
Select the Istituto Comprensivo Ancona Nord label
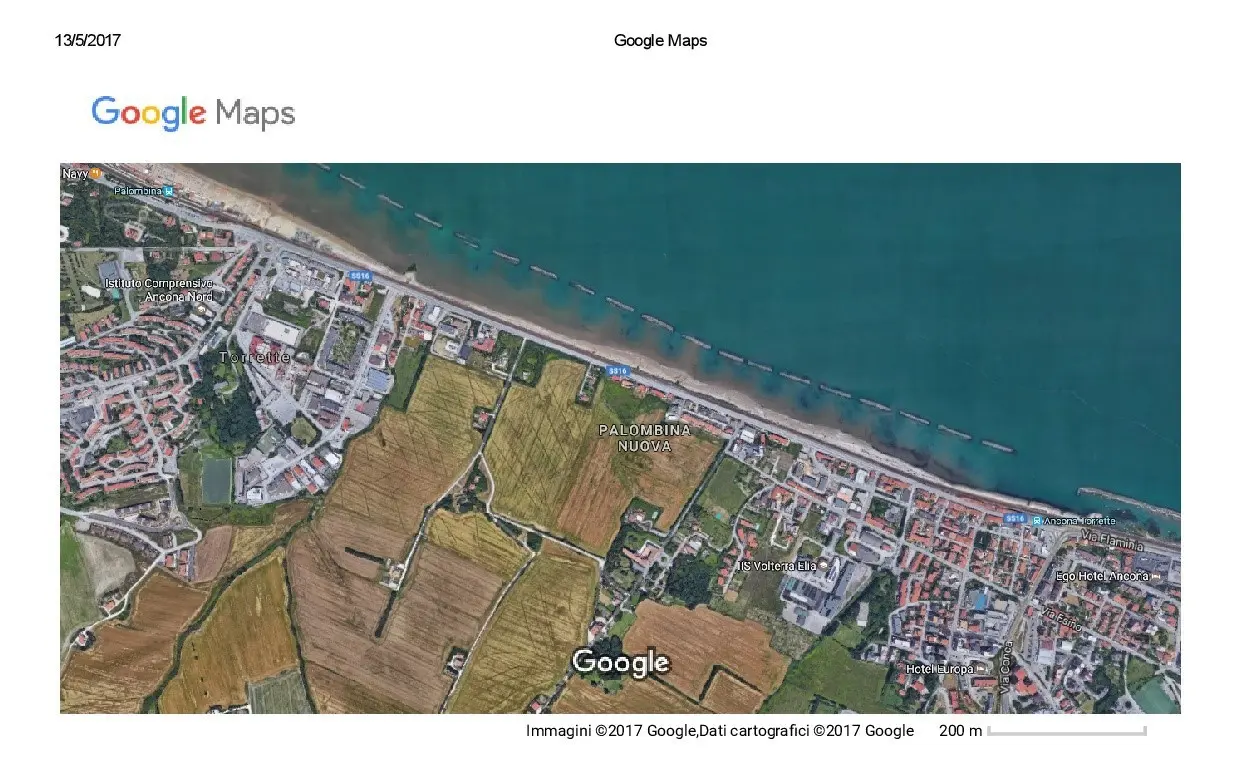coord(159,290)
